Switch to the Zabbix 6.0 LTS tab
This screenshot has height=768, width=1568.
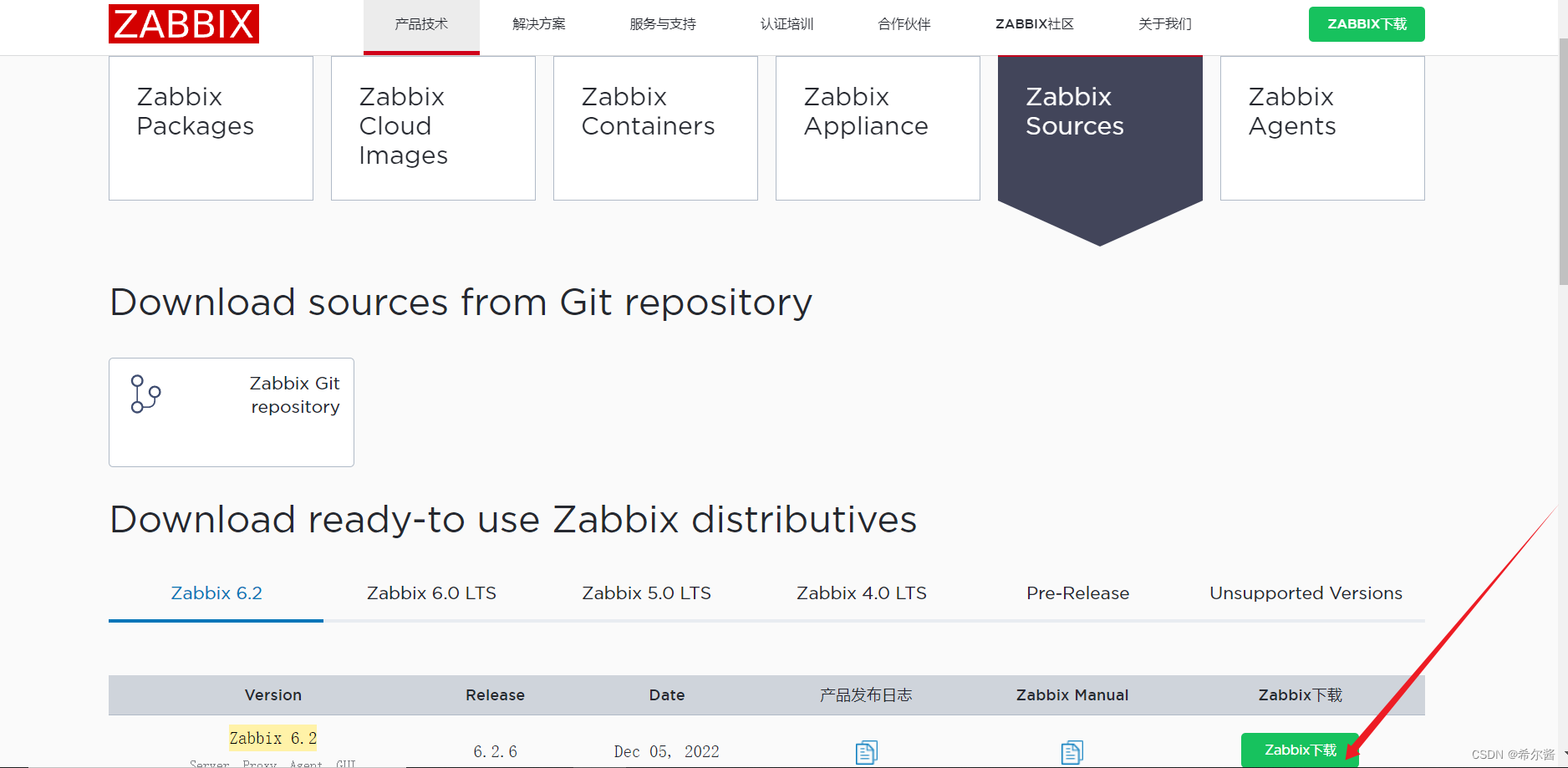click(x=430, y=593)
